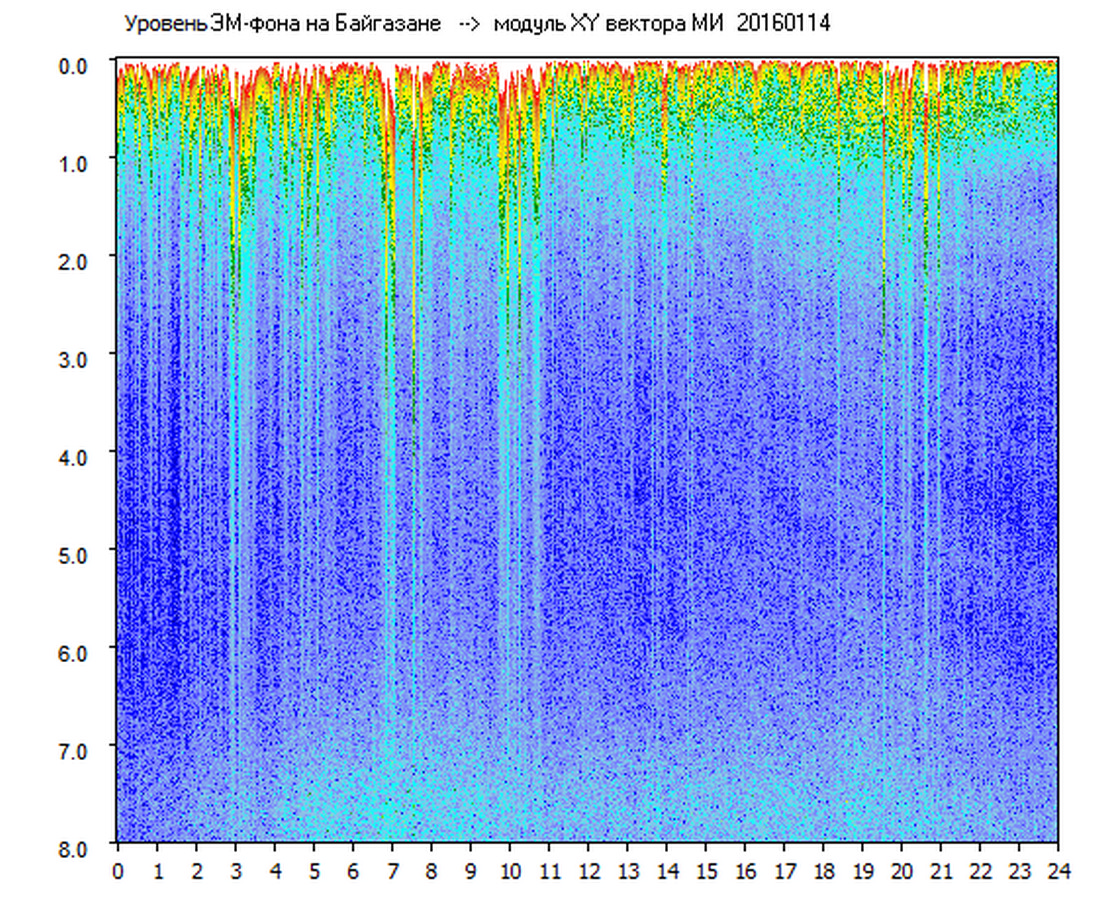Click the y-axis label 1.0
The image size is (1096, 900).
point(76,162)
